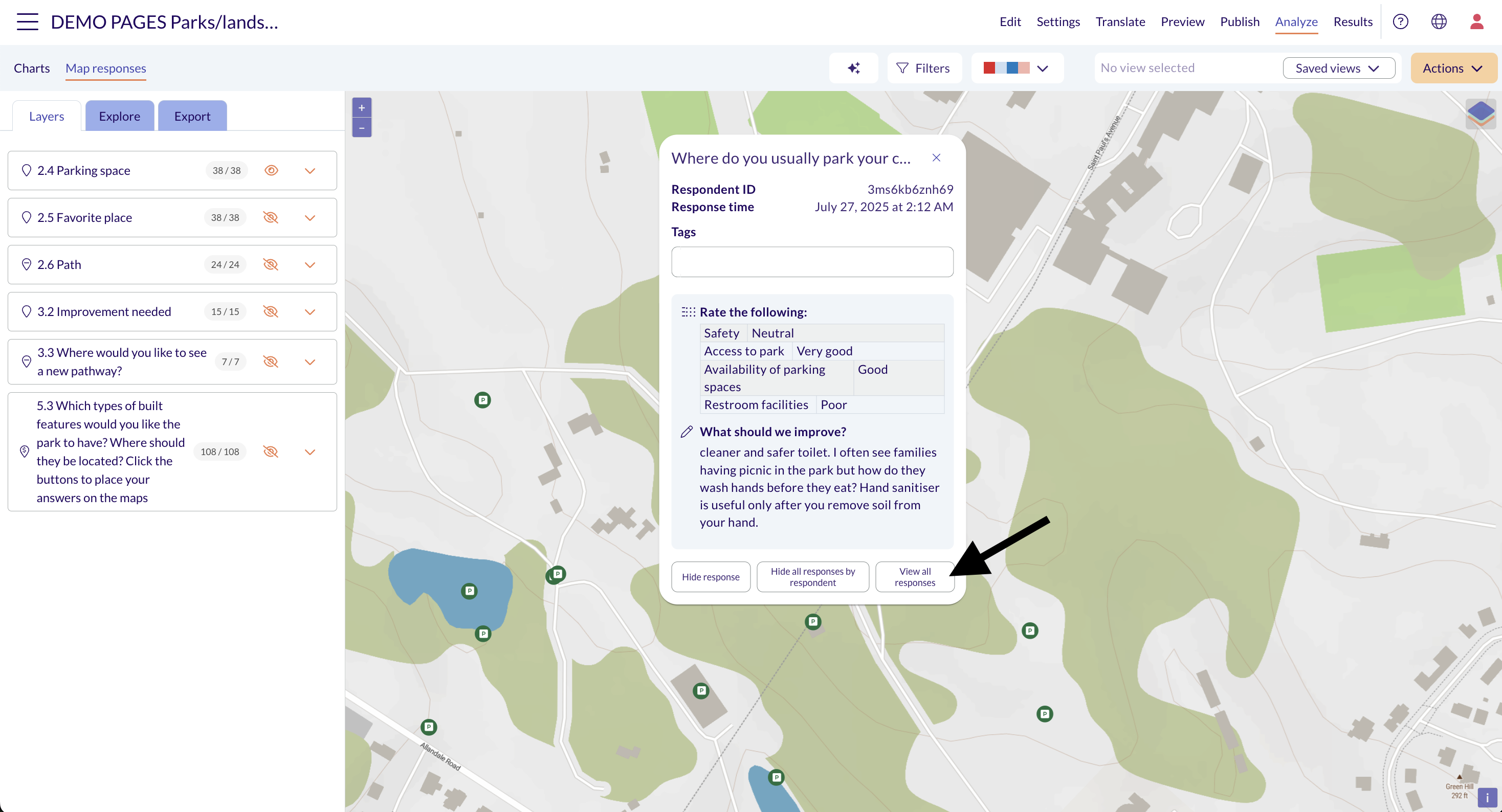The image size is (1502, 812).
Task: Switch to the Charts tab
Action: [32, 68]
